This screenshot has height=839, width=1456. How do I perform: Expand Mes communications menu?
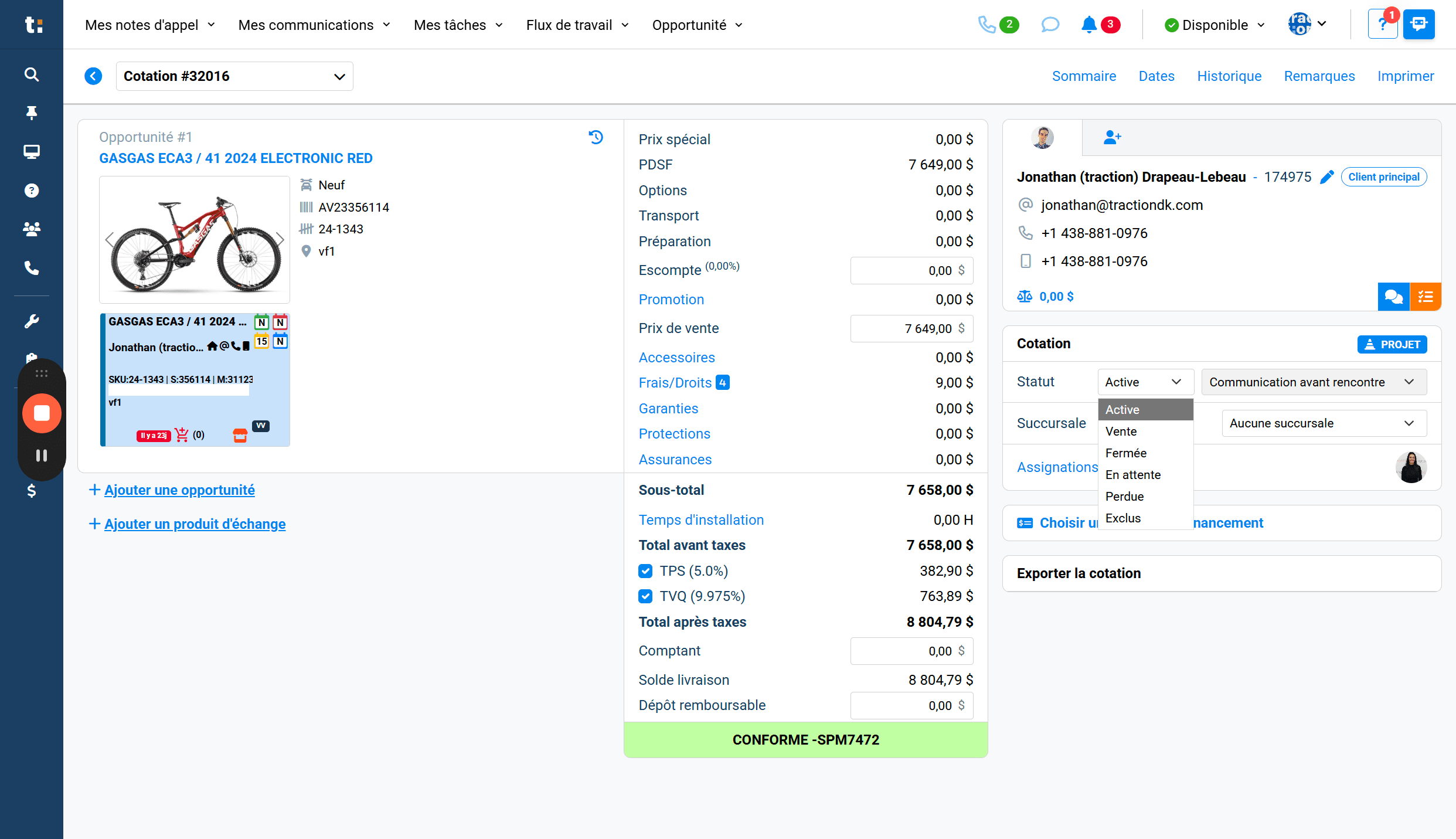tap(314, 25)
